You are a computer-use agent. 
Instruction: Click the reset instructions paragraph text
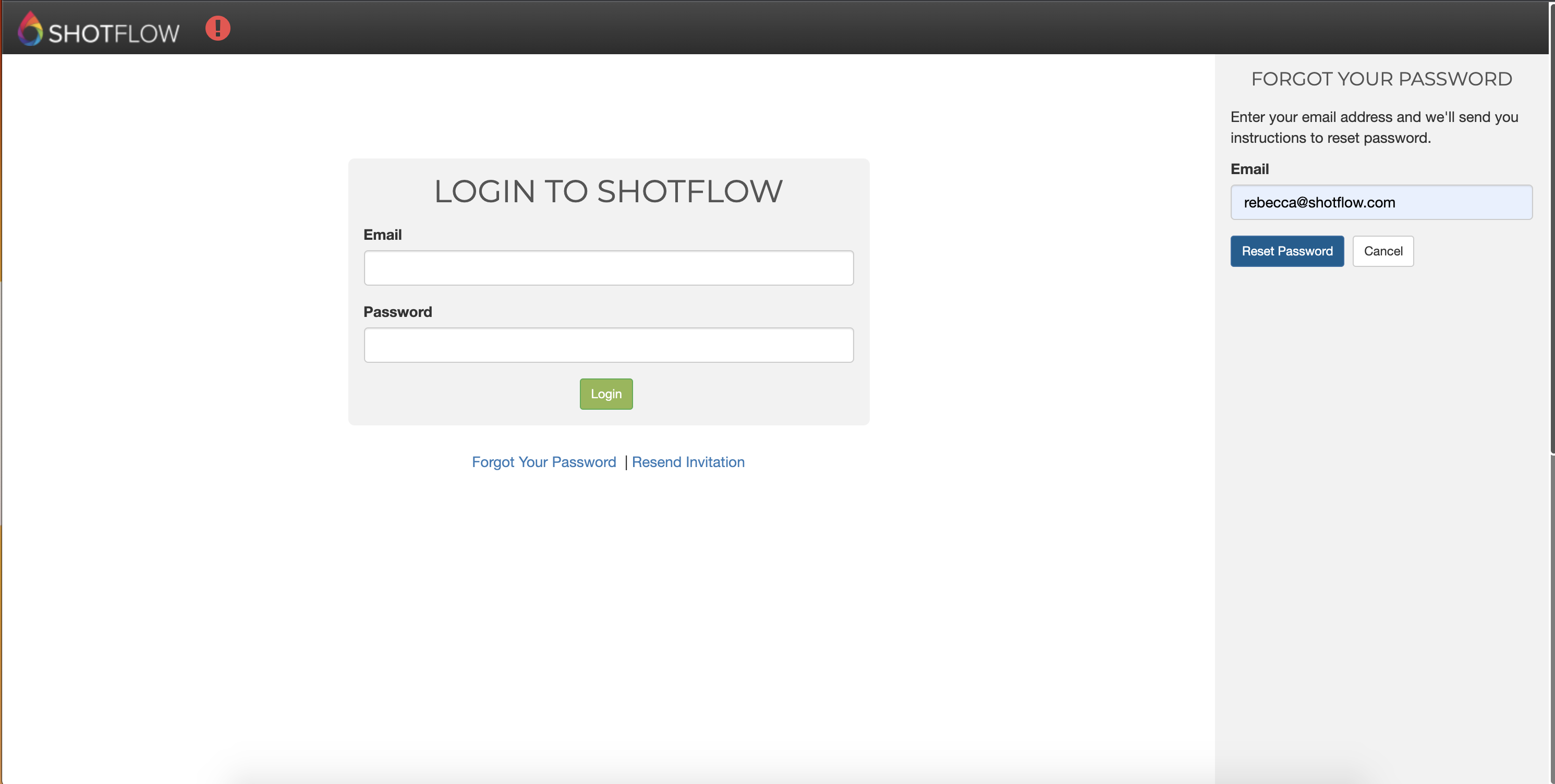1374,127
